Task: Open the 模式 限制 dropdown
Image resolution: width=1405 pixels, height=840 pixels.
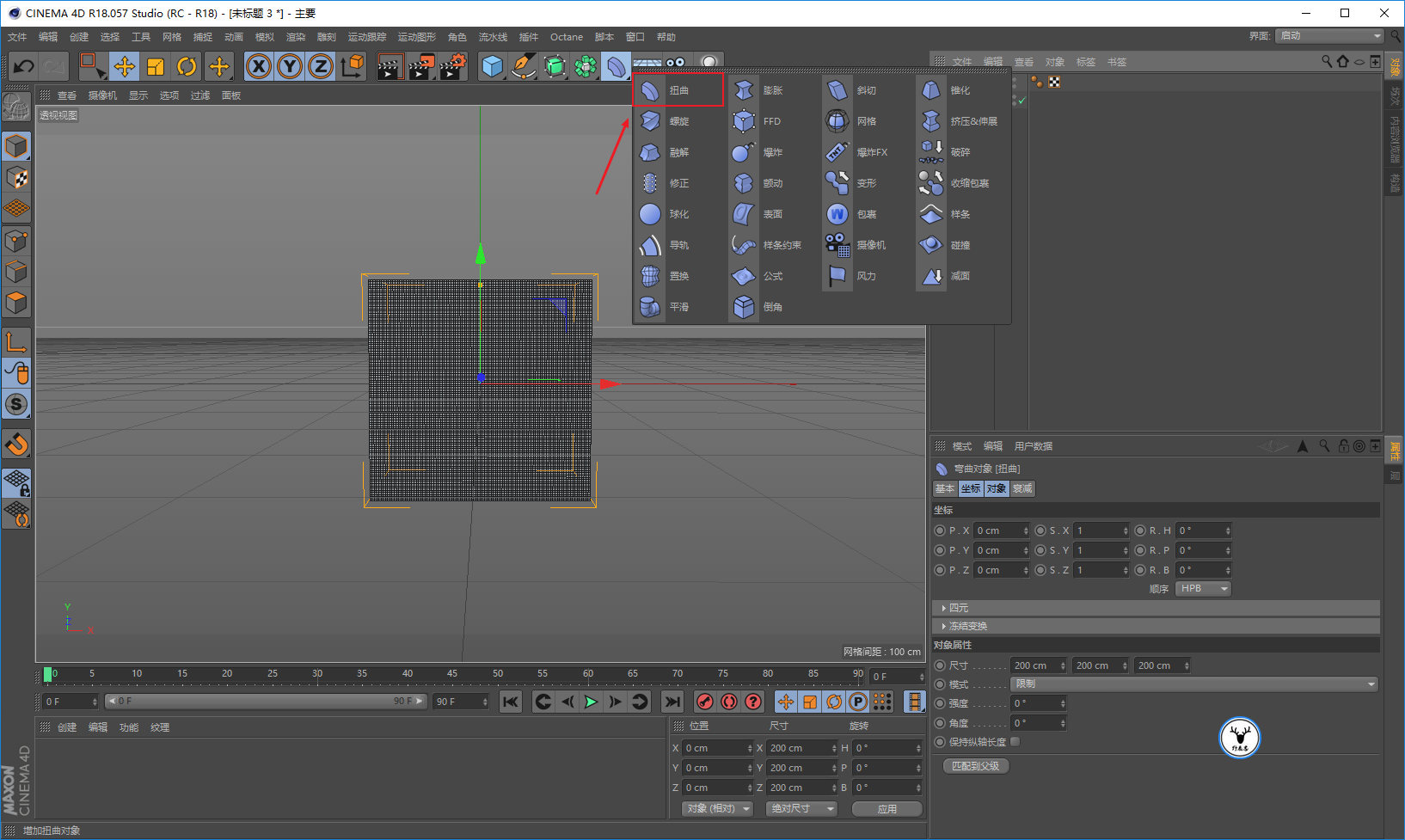Action: [1194, 684]
